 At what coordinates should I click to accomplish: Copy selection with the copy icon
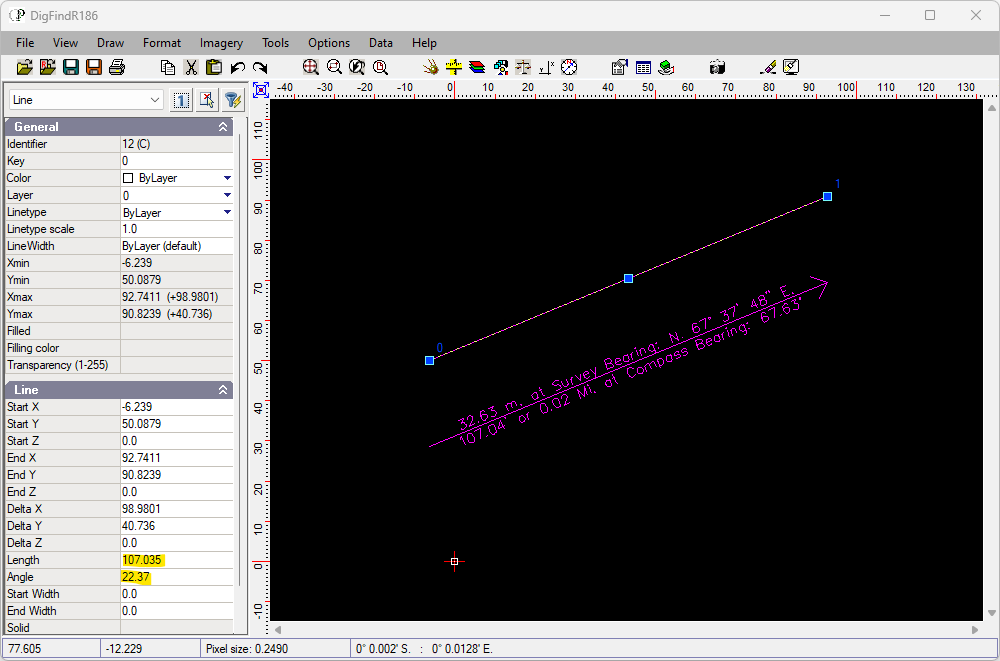pyautogui.click(x=168, y=67)
